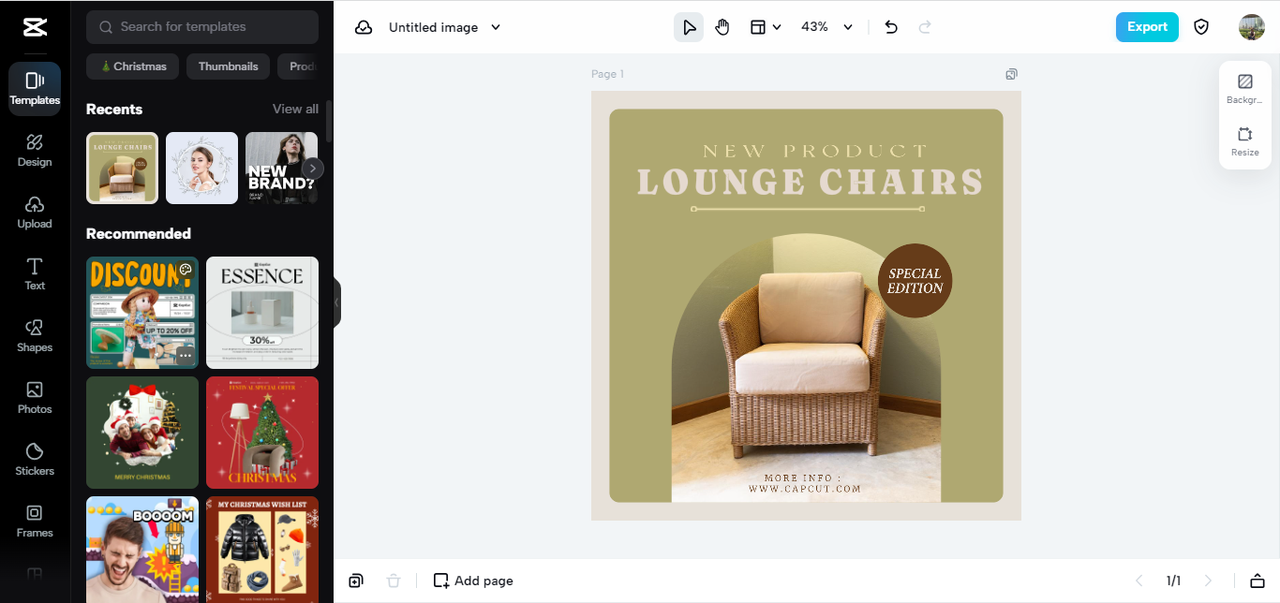Image resolution: width=1280 pixels, height=603 pixels.
Task: Open the Untitled image name dropdown
Action: (x=444, y=27)
